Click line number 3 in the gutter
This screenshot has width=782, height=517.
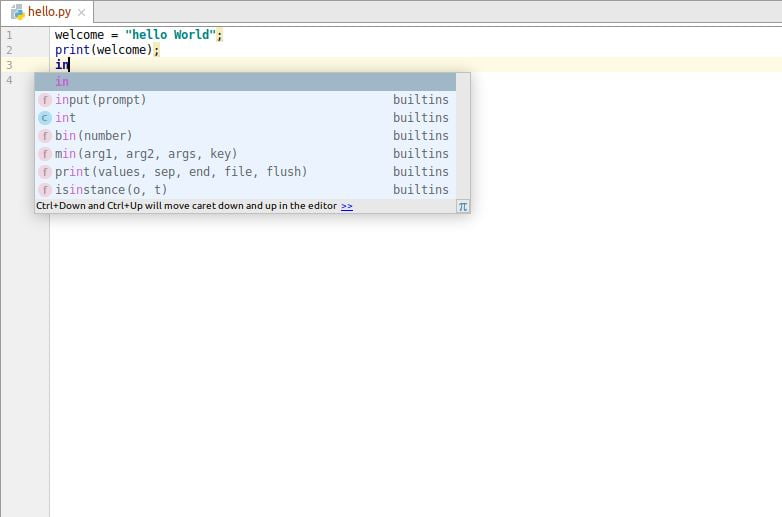[x=9, y=65]
